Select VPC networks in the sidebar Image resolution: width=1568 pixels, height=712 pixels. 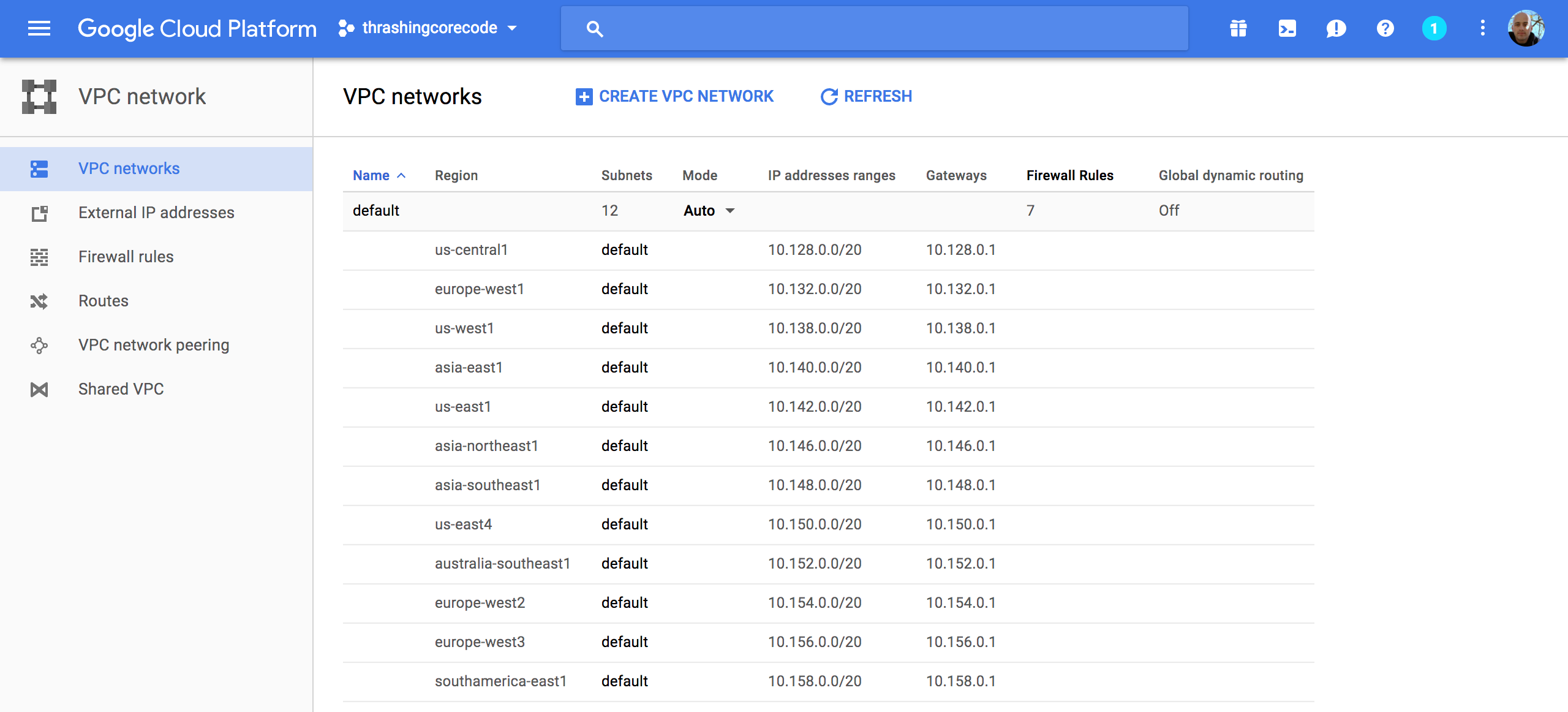(x=156, y=169)
